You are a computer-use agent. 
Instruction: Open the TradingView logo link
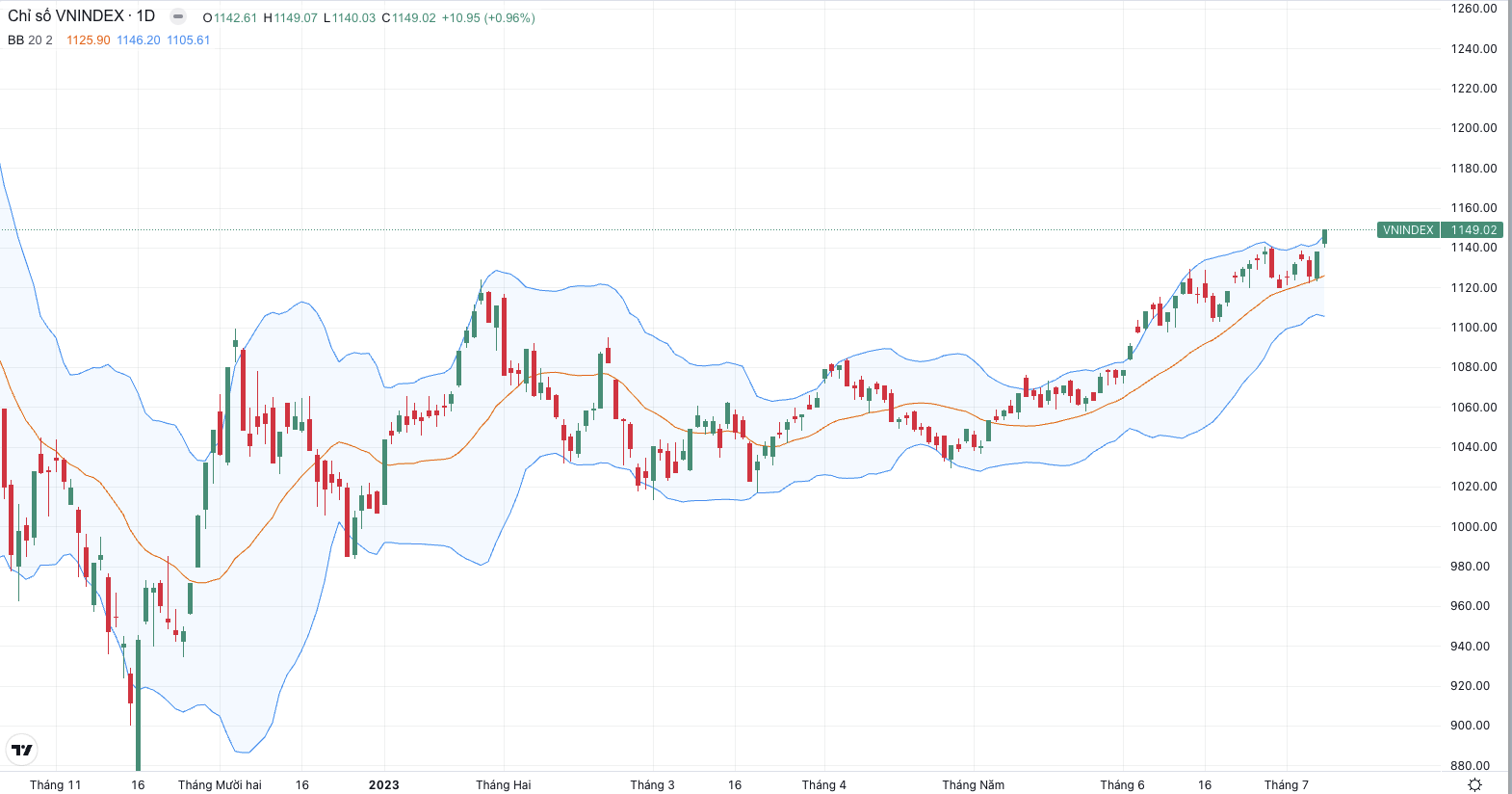coord(21,750)
